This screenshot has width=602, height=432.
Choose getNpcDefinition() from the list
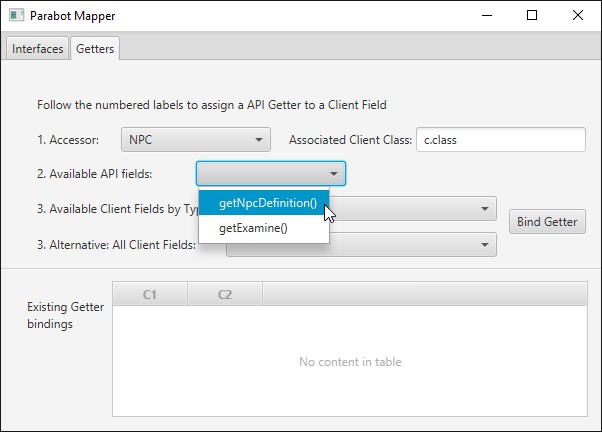tap(264, 203)
